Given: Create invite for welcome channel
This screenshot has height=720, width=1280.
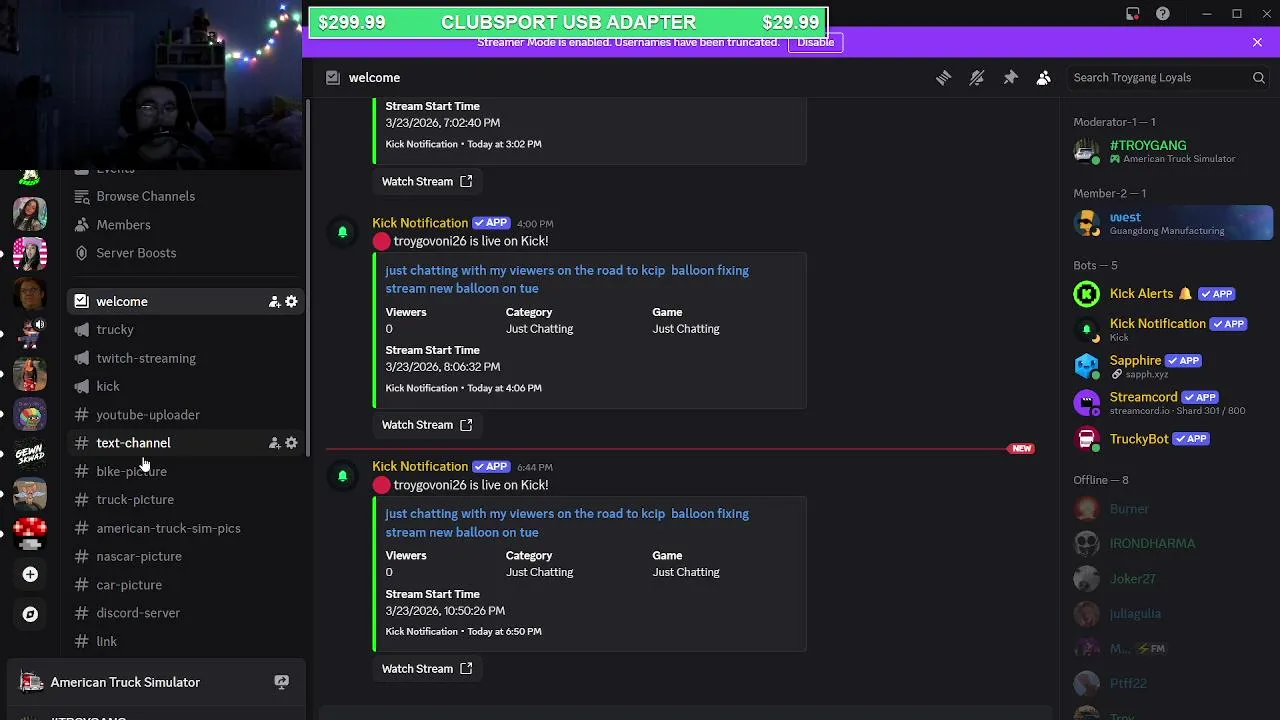Looking at the screenshot, I should 274,301.
